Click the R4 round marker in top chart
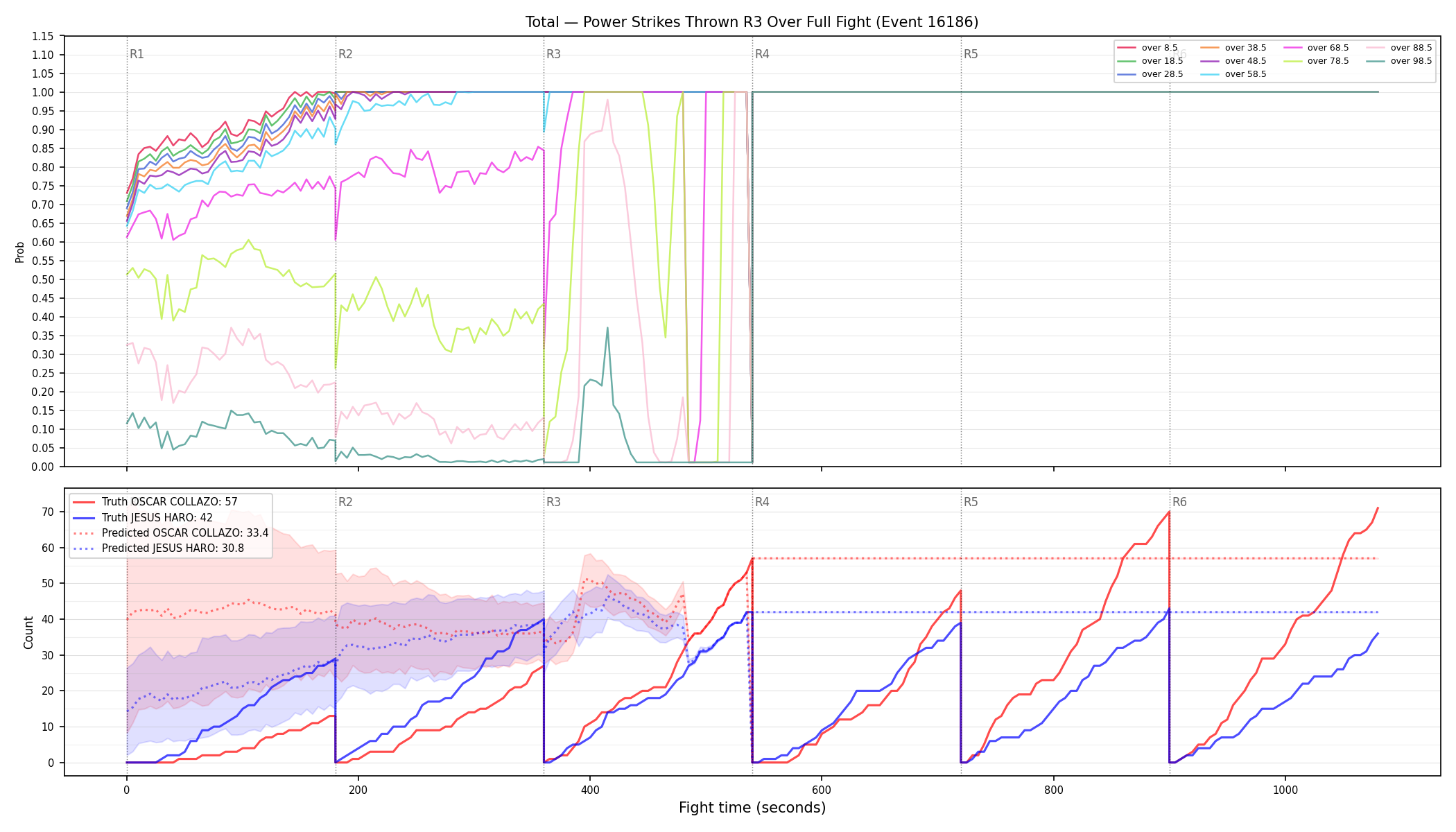This screenshot has height=832, width=1456. coord(762,54)
